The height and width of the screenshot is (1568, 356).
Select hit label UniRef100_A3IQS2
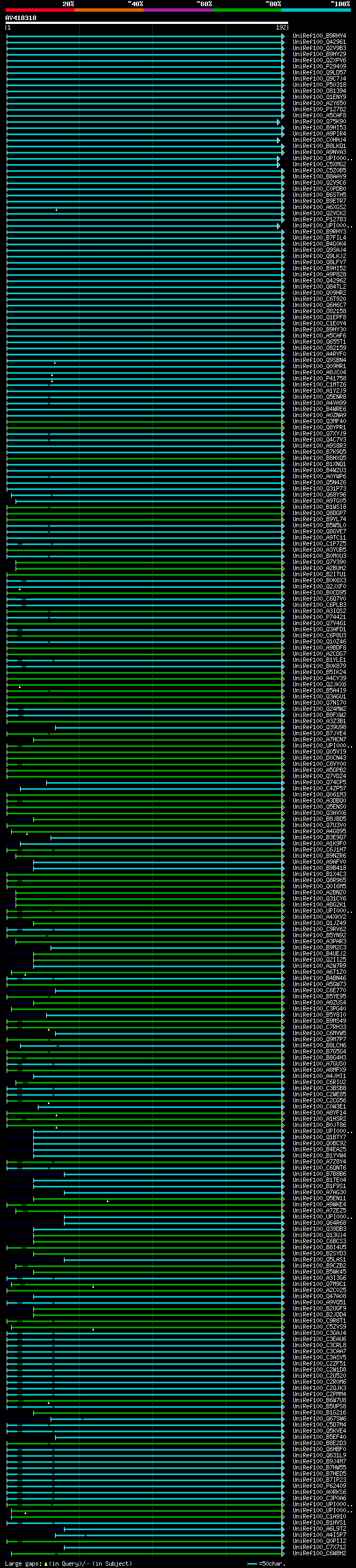pos(319,611)
